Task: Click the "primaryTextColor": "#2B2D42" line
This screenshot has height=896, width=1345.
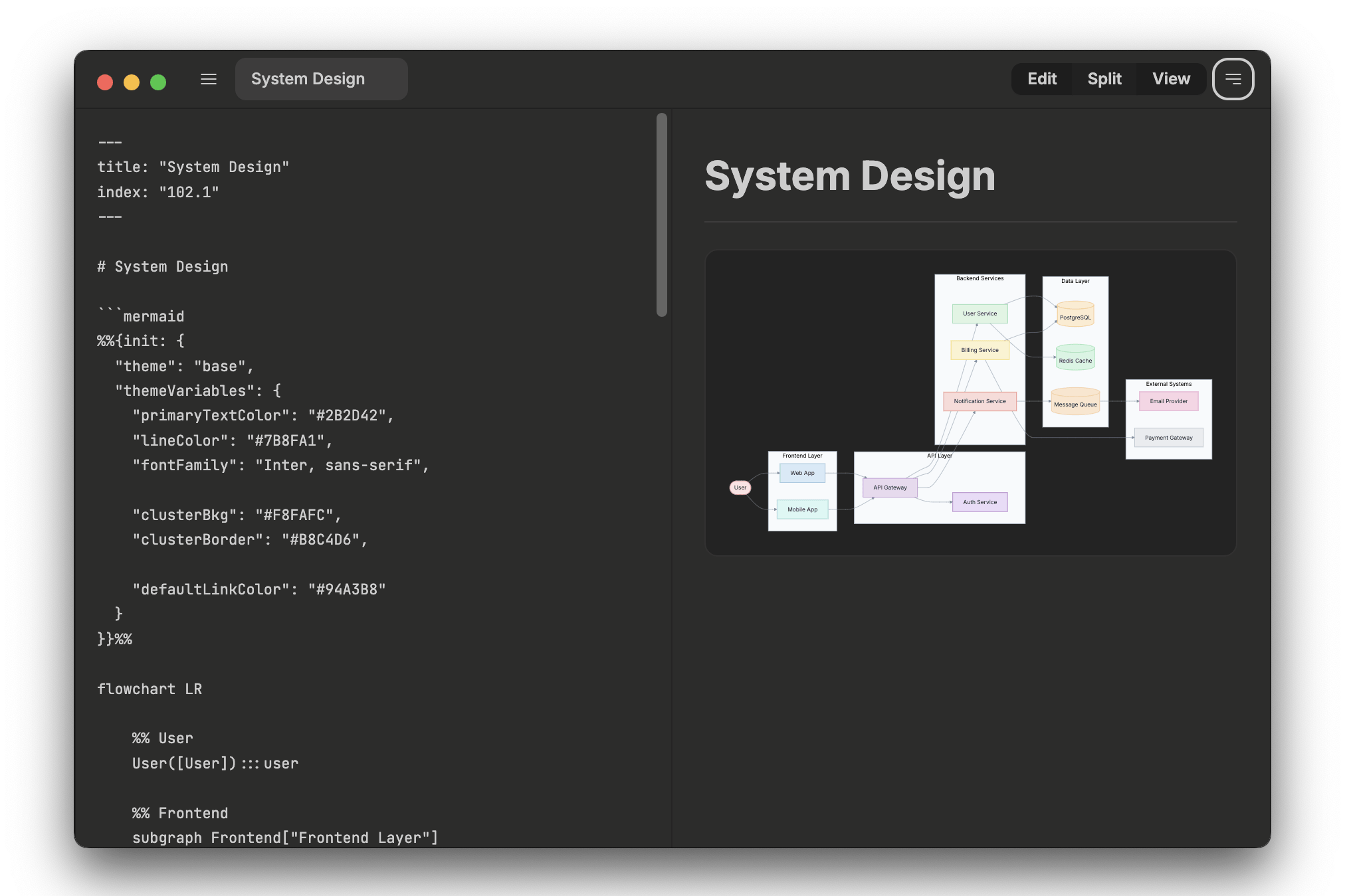Action: (x=263, y=416)
